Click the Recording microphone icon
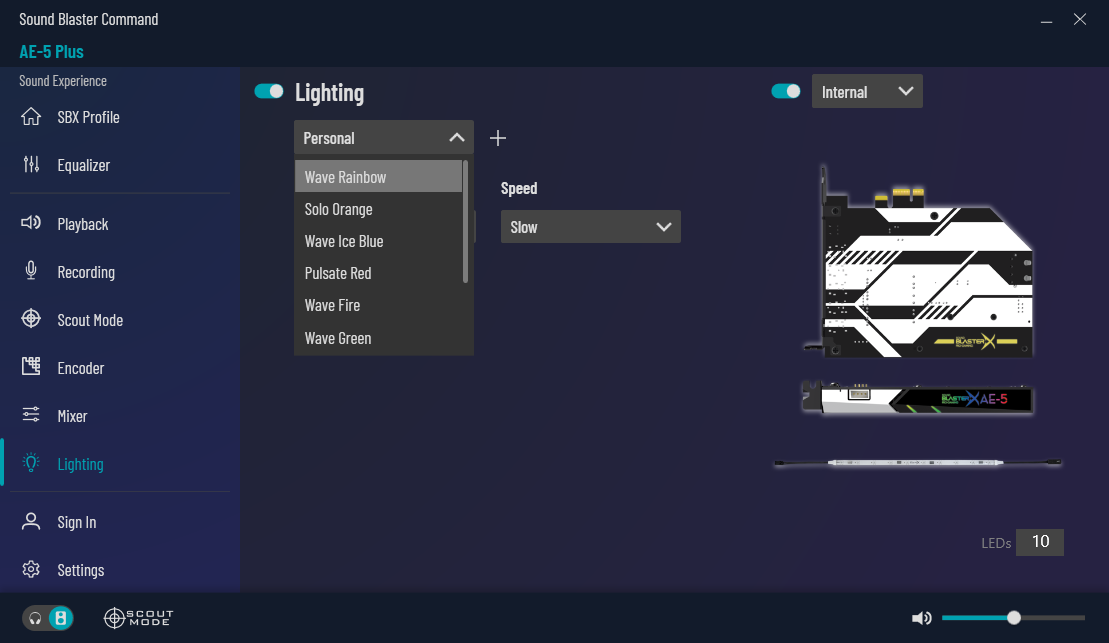Screen dimensions: 1109x643 31,271
